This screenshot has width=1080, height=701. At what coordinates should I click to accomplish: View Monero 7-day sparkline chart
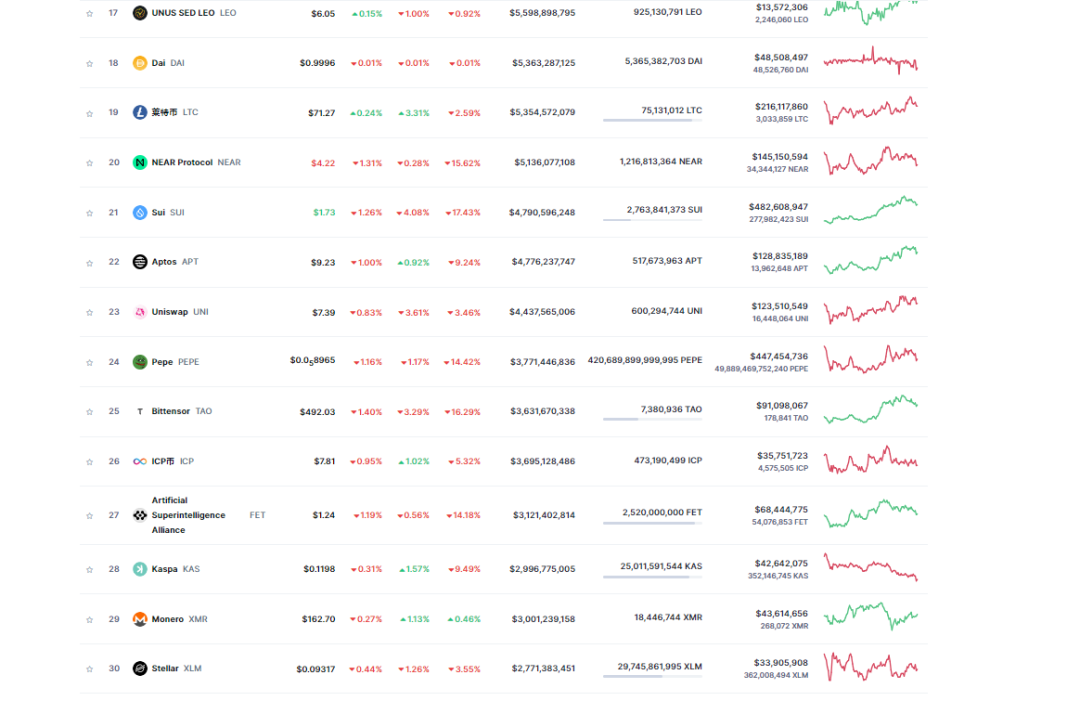(x=871, y=616)
